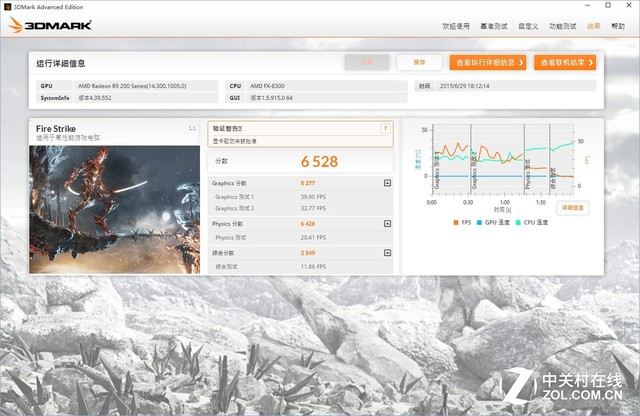Click the 查看联机结果 online results button

coord(565,62)
